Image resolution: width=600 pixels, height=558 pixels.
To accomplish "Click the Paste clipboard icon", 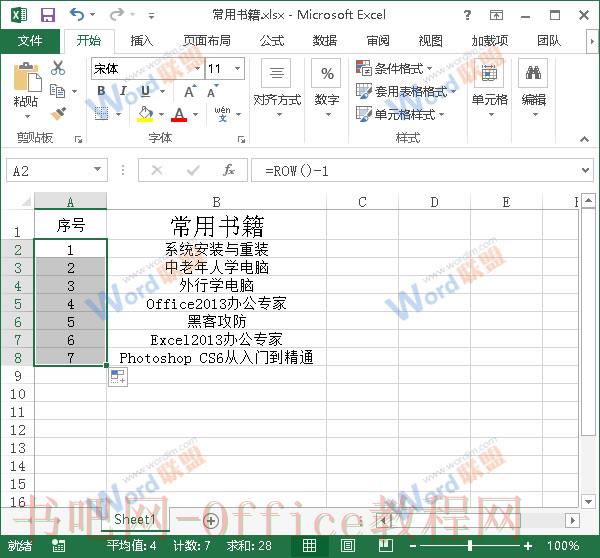I will tap(27, 78).
